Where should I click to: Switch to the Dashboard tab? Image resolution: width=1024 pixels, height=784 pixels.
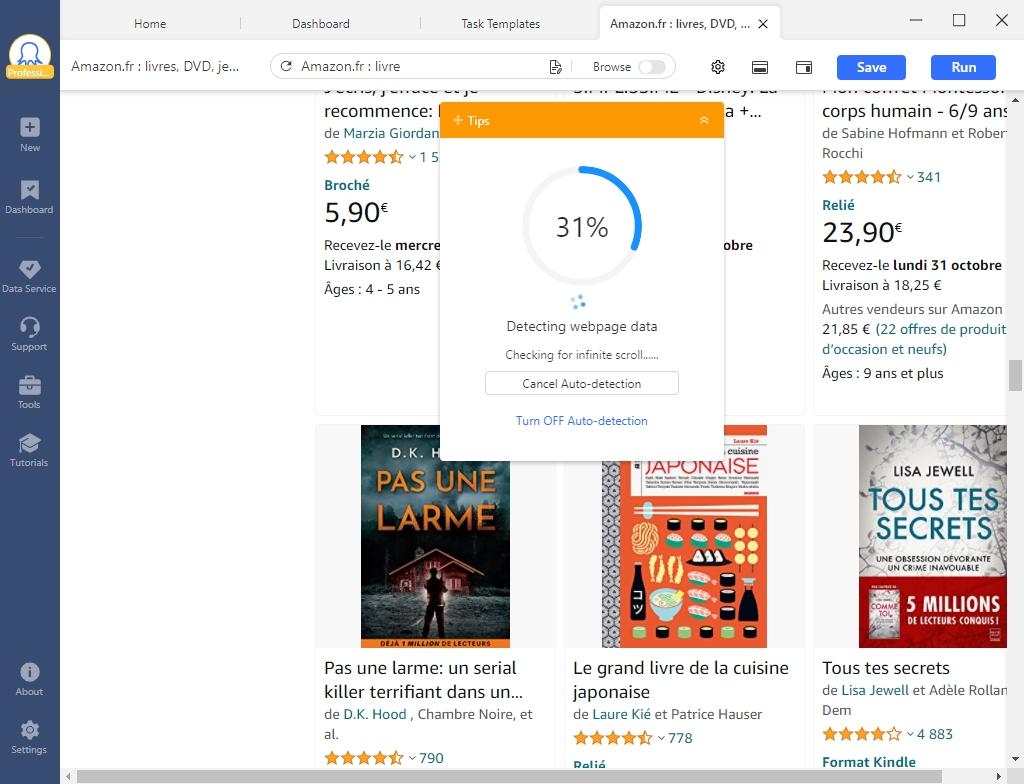click(321, 24)
